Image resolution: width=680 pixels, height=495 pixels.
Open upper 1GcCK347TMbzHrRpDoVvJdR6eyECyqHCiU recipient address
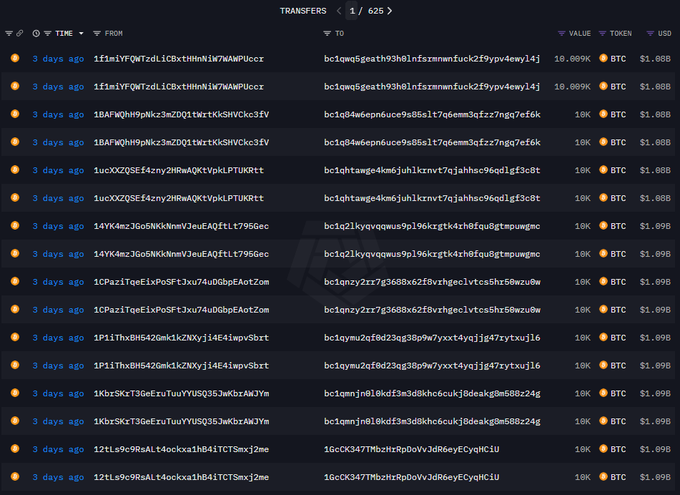pyautogui.click(x=412, y=449)
